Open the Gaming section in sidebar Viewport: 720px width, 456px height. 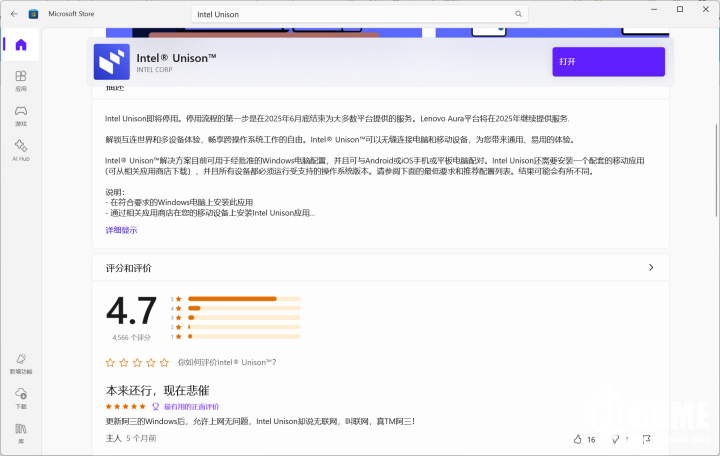(x=21, y=116)
